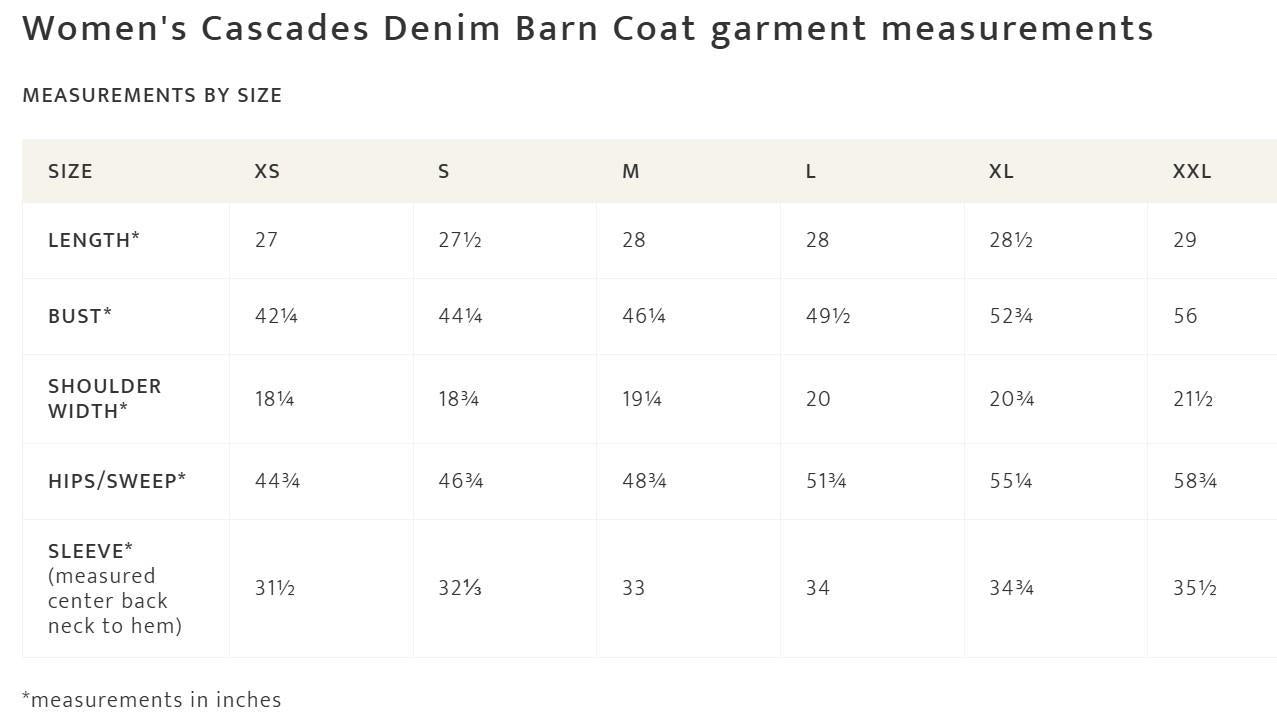Screen dimensions: 1277x728
Task: Select the L bust value 49½
Action: [828, 316]
